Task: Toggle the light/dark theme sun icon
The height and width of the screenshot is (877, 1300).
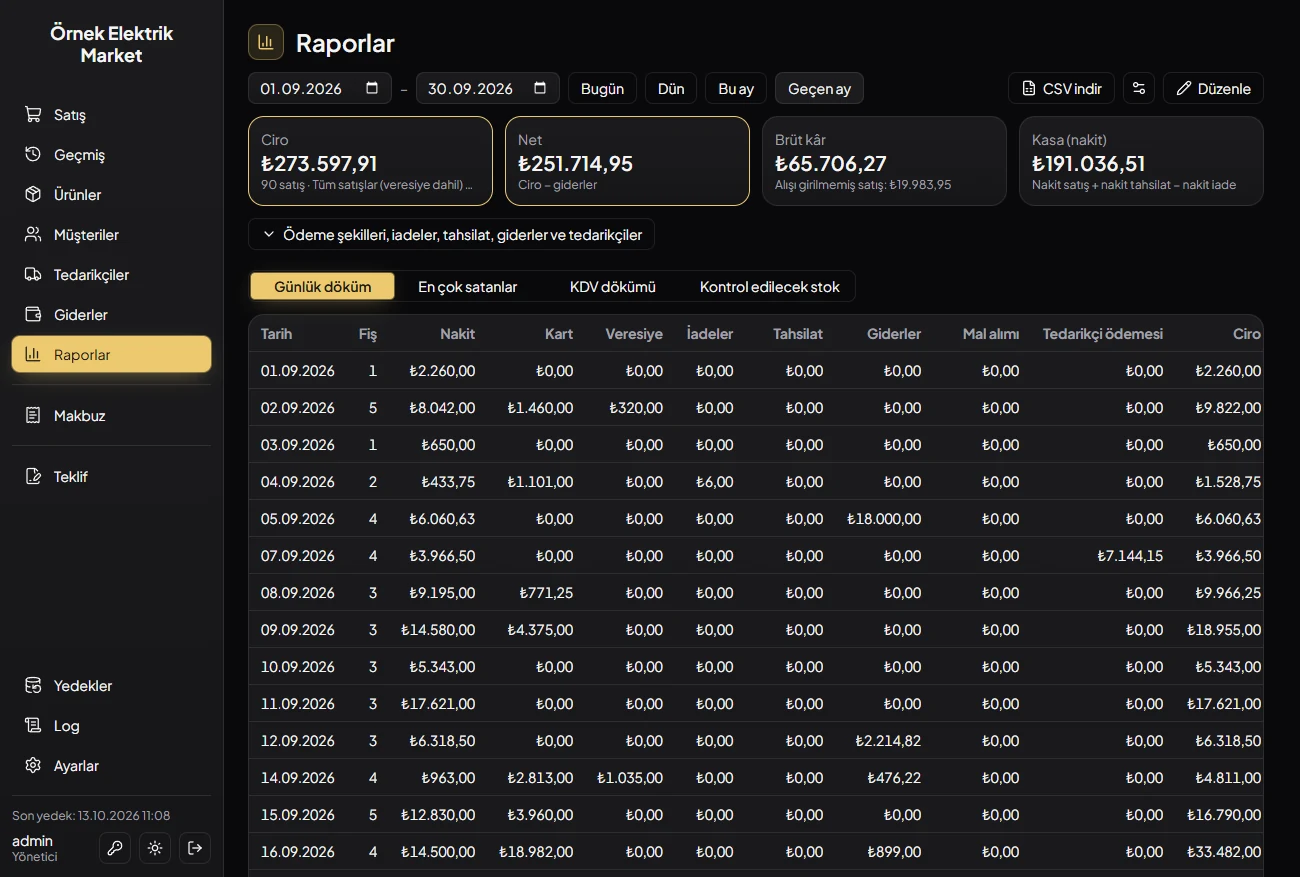Action: tap(155, 848)
